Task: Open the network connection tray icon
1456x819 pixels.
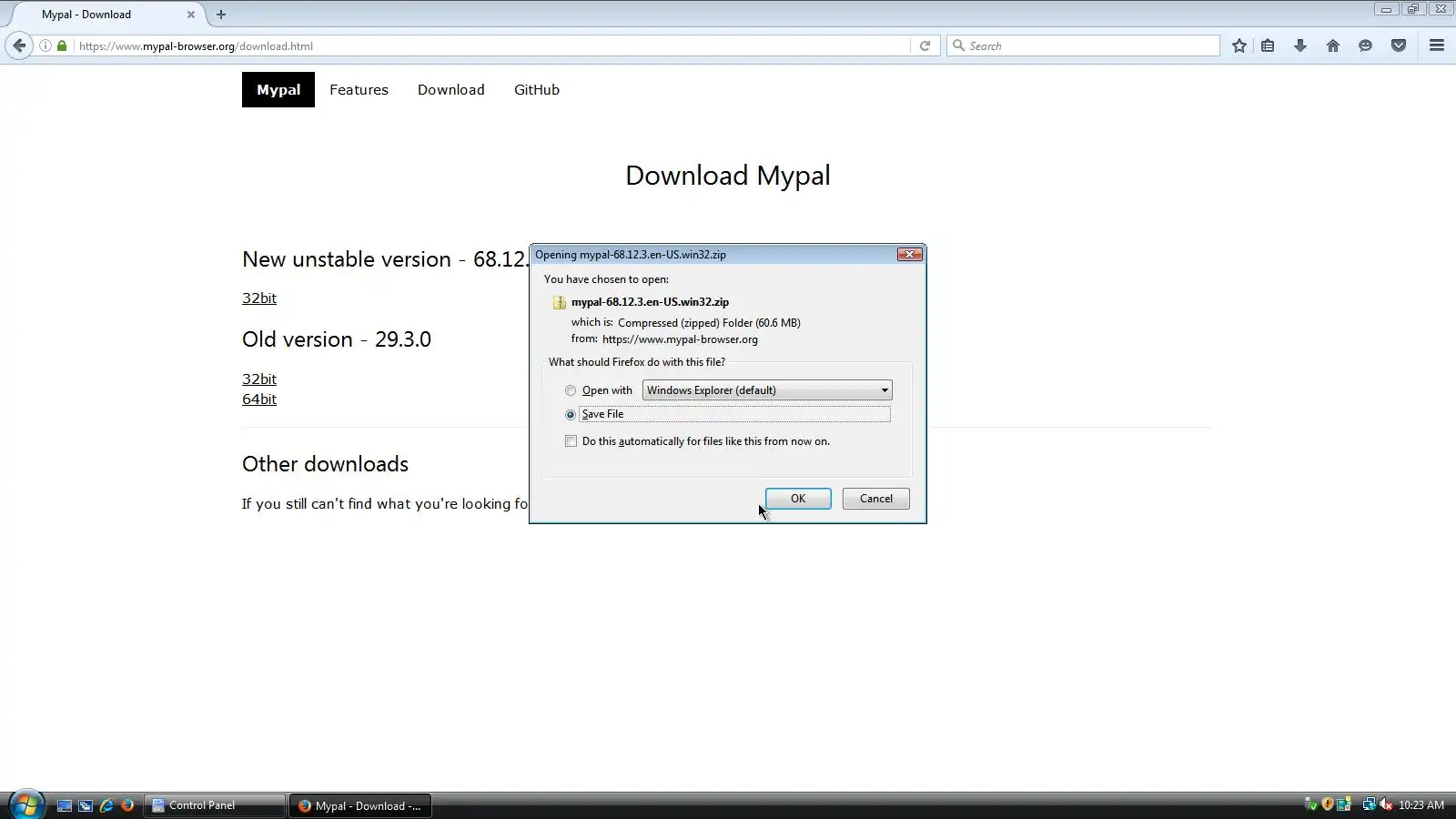Action: coord(1369,804)
